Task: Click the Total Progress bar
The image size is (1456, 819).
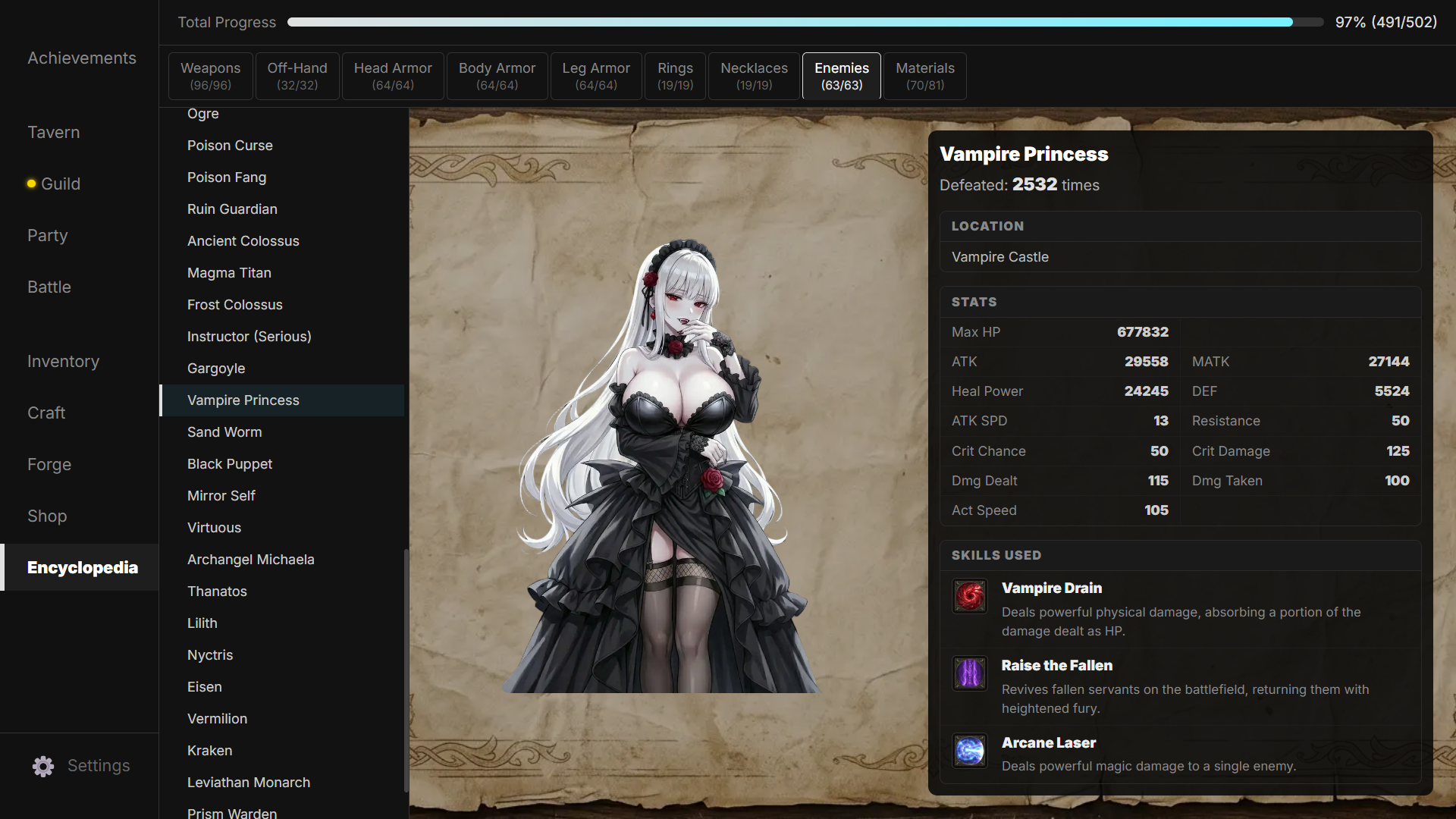Action: tap(805, 22)
